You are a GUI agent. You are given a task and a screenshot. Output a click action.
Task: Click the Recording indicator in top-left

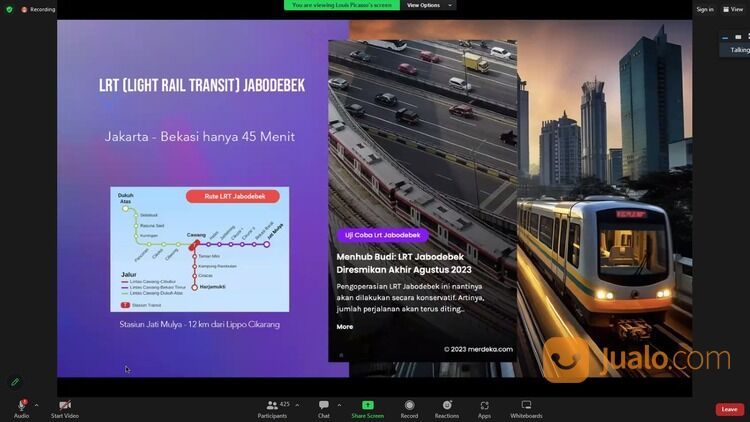(x=39, y=9)
